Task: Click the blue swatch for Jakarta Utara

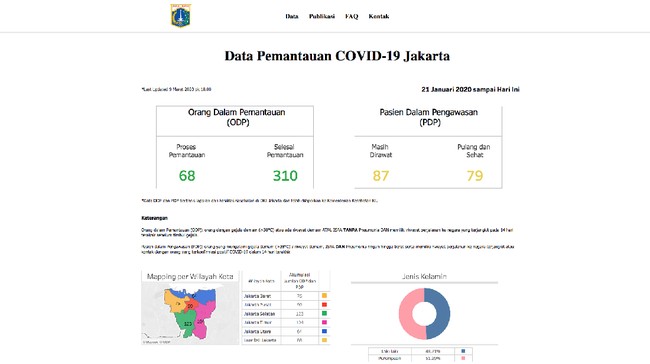Action: coord(324,331)
